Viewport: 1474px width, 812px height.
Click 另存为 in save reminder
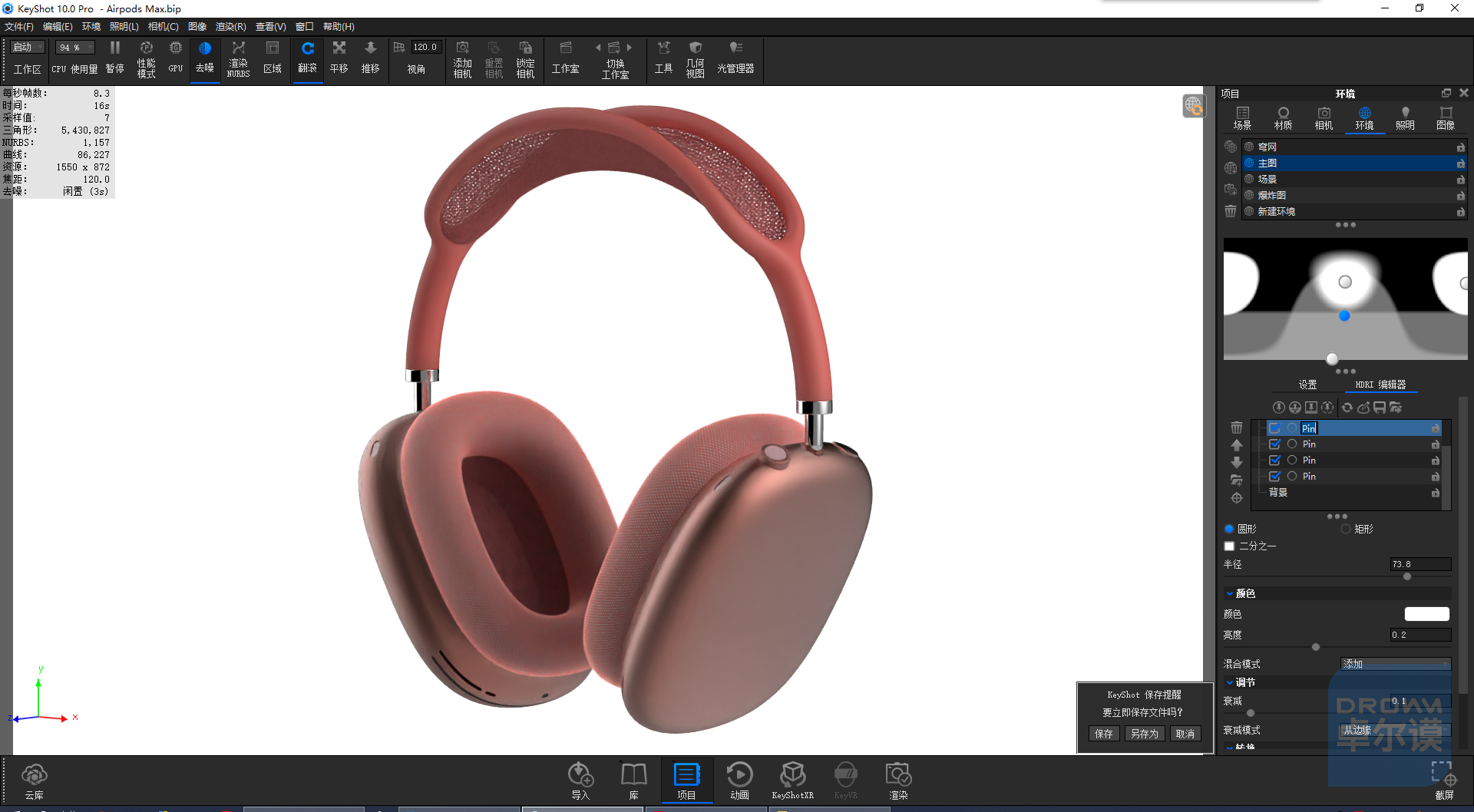(1144, 734)
